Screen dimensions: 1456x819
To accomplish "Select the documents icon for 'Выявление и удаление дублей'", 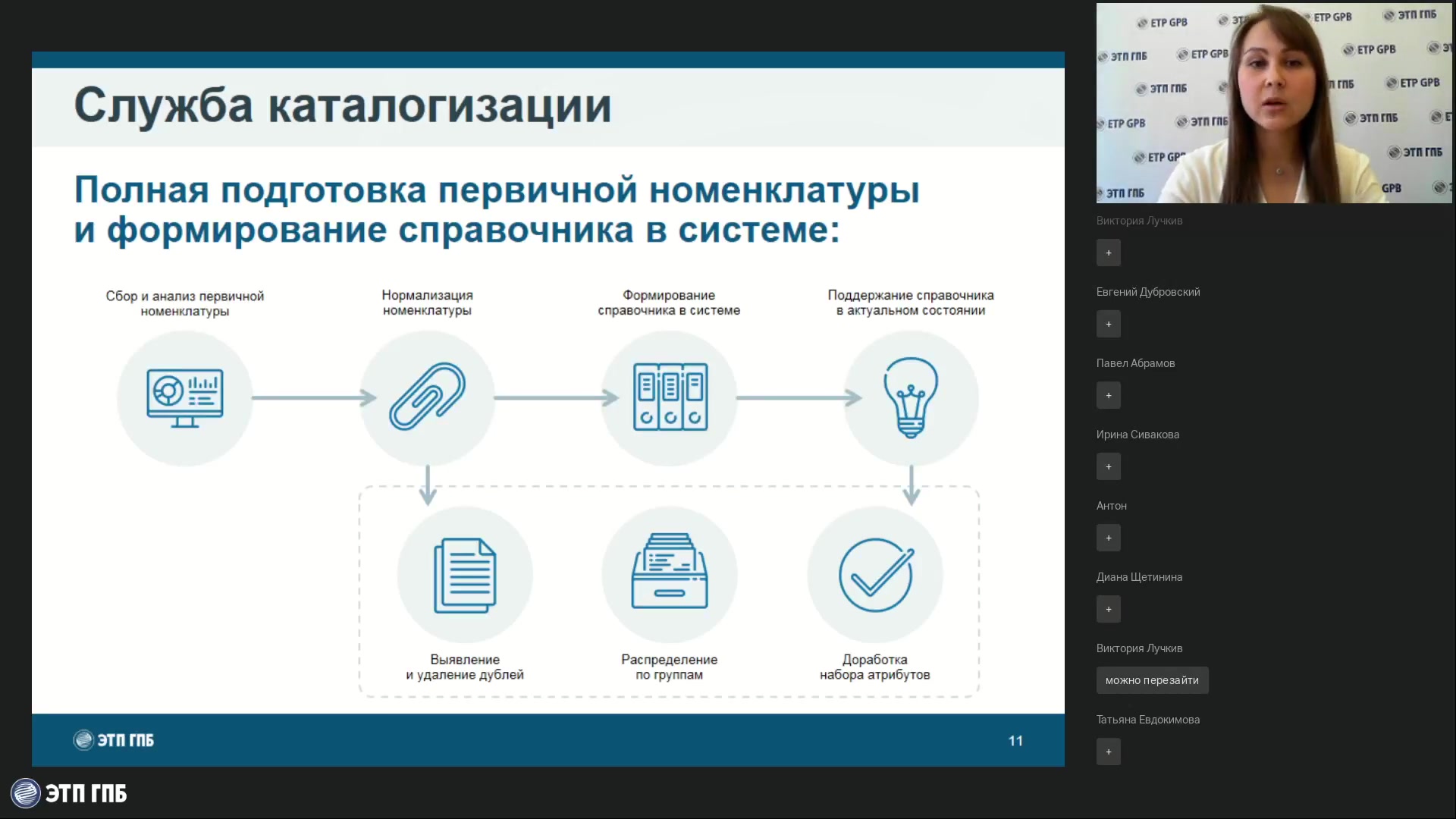I will pos(465,574).
